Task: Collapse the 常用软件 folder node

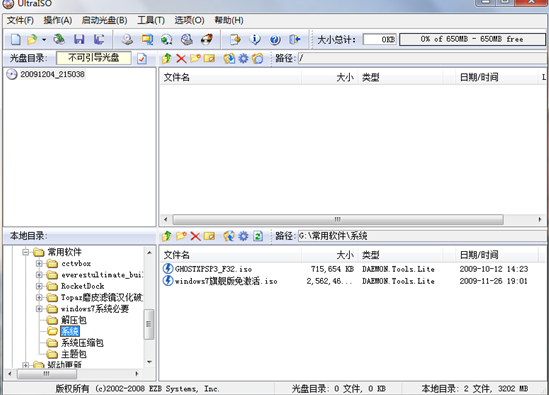Action: click(x=25, y=252)
